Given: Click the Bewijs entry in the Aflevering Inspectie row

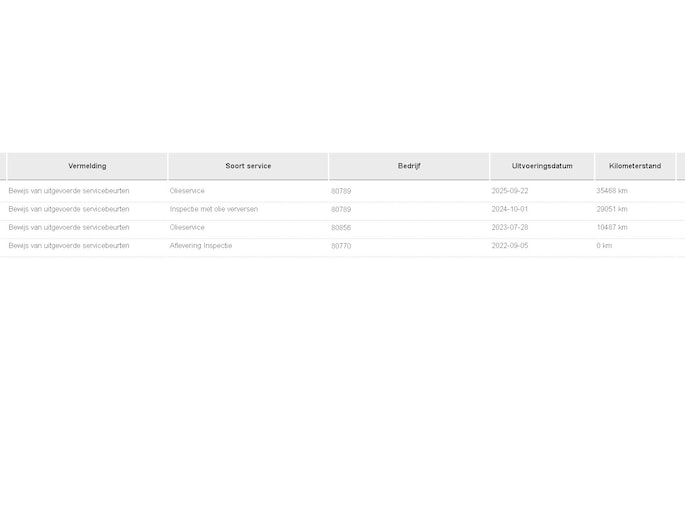Looking at the screenshot, I should tap(69, 245).
